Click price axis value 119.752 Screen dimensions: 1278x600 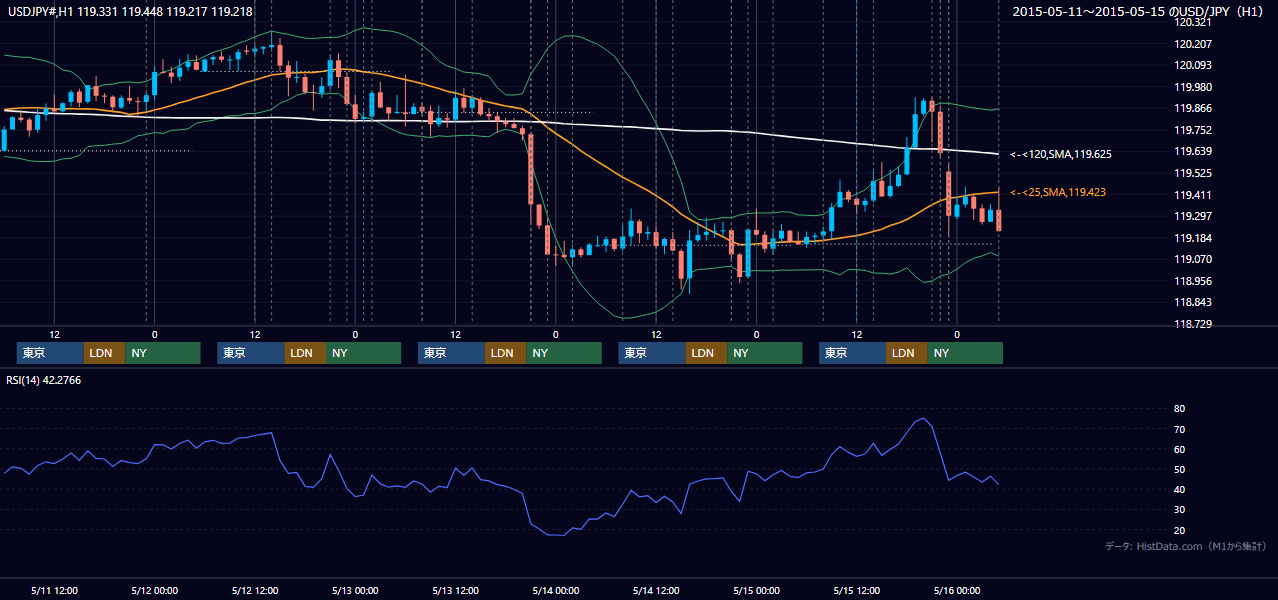[x=1193, y=130]
